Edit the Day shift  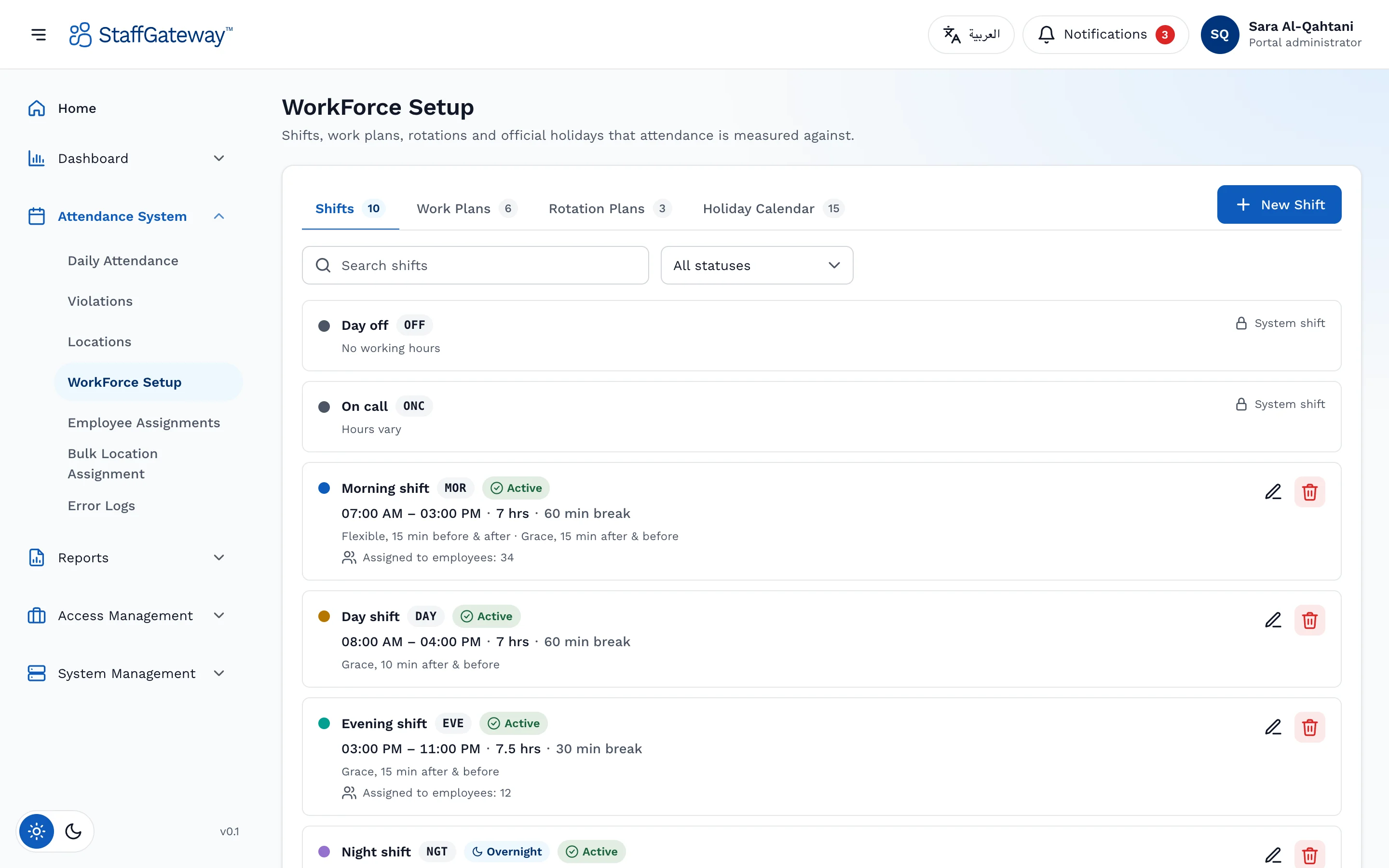pyautogui.click(x=1272, y=620)
